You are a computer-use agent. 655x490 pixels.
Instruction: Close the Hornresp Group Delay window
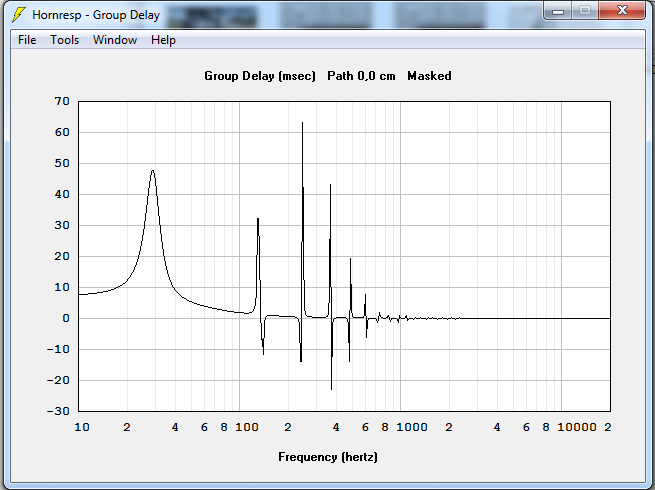click(622, 10)
